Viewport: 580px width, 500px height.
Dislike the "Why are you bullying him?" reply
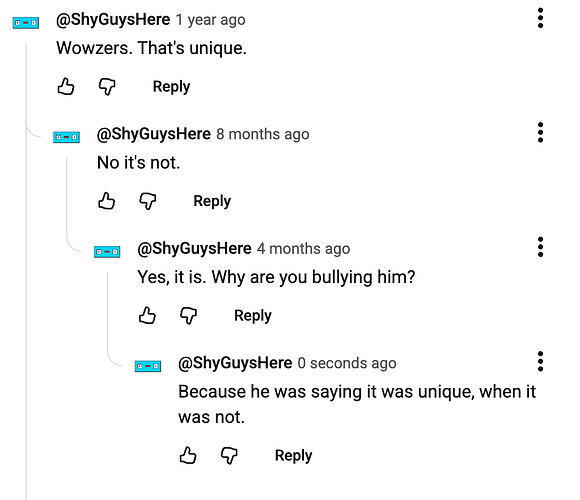tap(188, 316)
